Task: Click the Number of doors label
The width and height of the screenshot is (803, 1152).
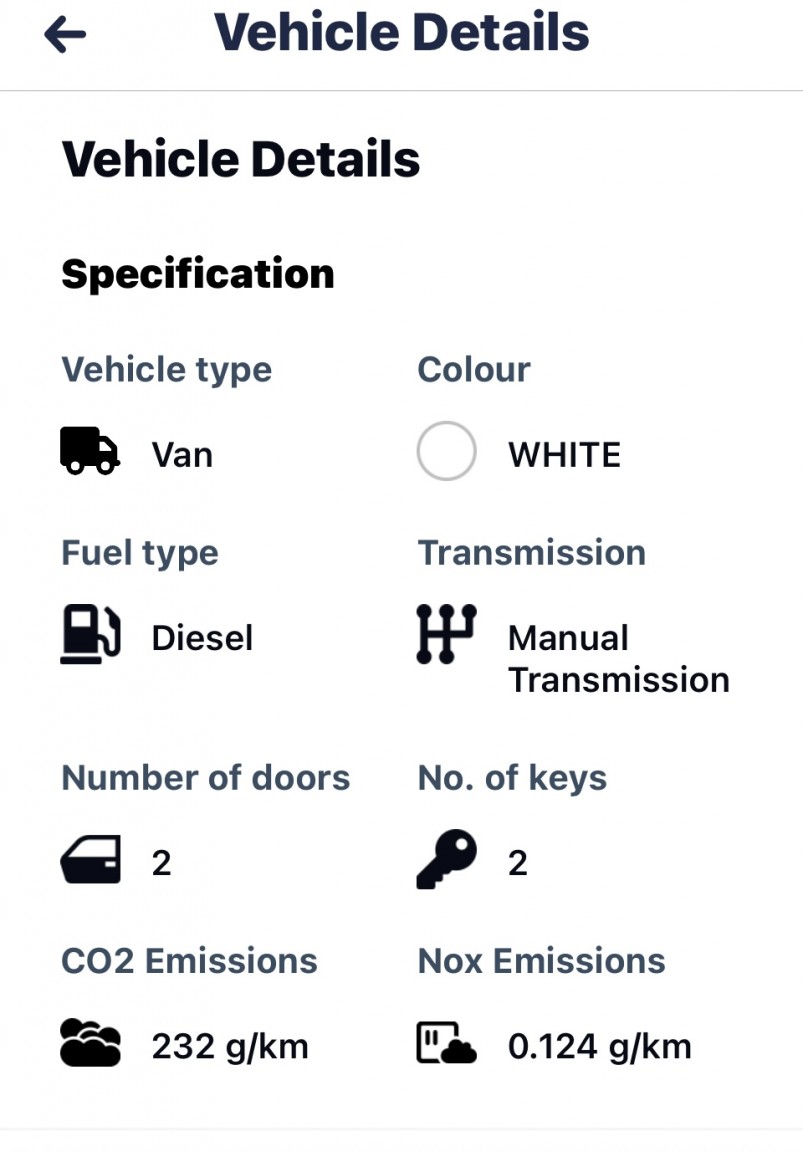Action: (x=206, y=778)
